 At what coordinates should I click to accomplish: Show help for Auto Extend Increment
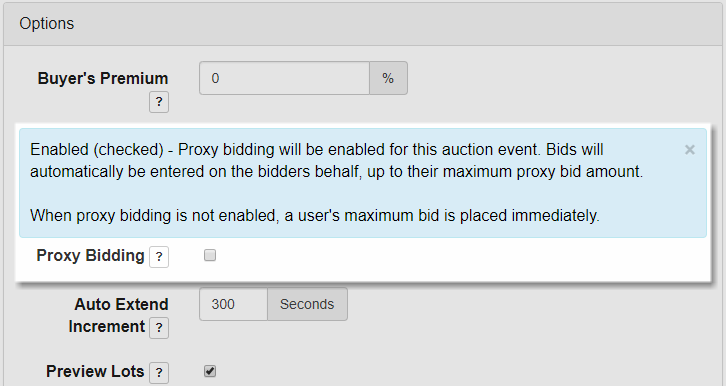pyautogui.click(x=159, y=328)
